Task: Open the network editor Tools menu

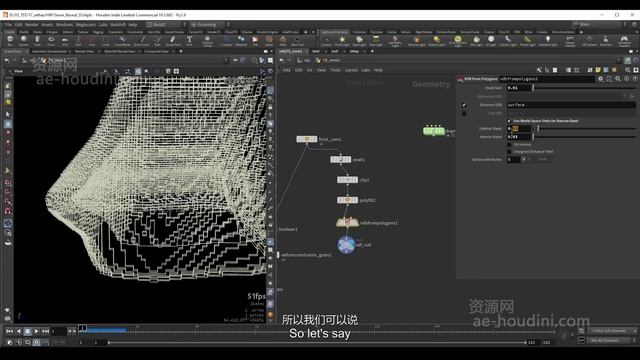Action: (335, 70)
